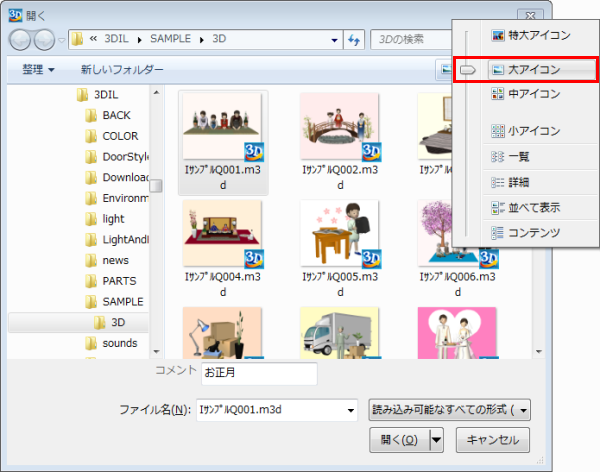Viewport: 600px width, 472px height.
Task: Select the sounds folder in tree
Action: pyautogui.click(x=111, y=343)
